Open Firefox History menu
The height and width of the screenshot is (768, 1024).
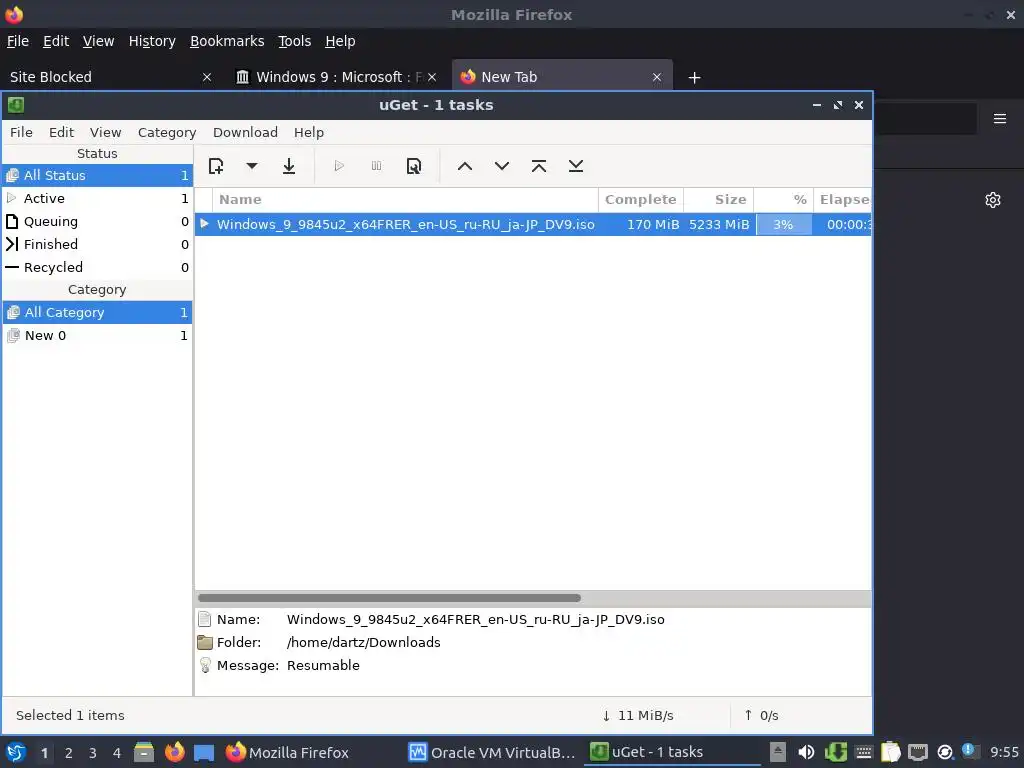(x=152, y=41)
